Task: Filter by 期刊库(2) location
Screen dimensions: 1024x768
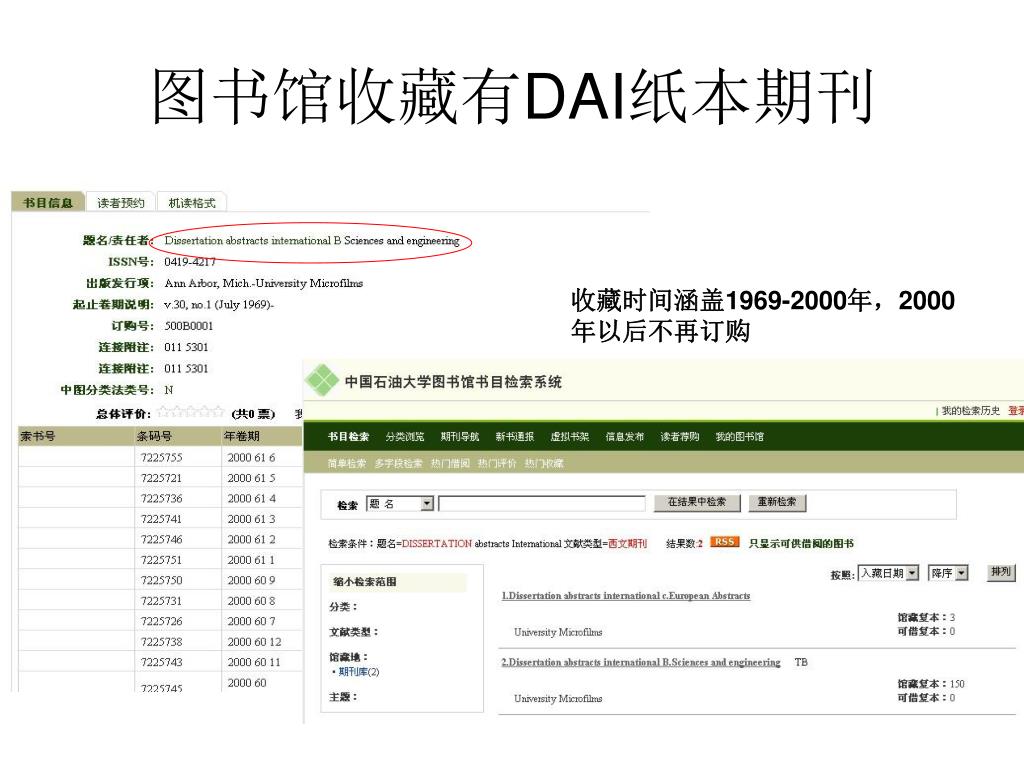Action: [359, 671]
